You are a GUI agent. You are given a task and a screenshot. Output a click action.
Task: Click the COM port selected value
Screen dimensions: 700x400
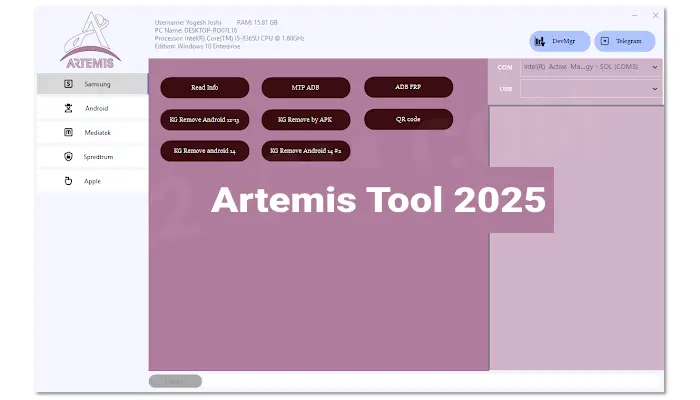581,67
